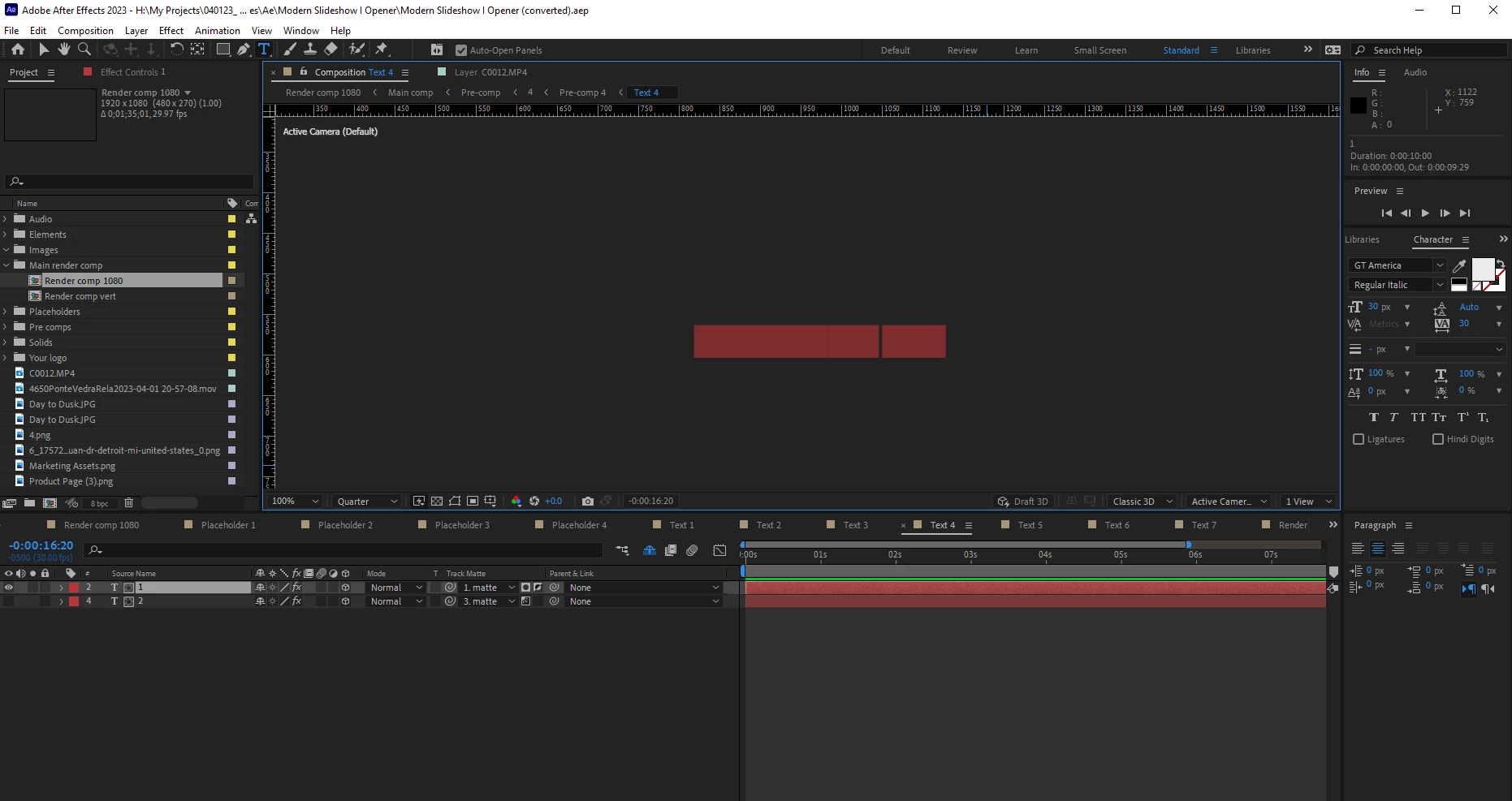Viewport: 1512px width, 801px height.
Task: Select the Home tool icon
Action: 17,50
